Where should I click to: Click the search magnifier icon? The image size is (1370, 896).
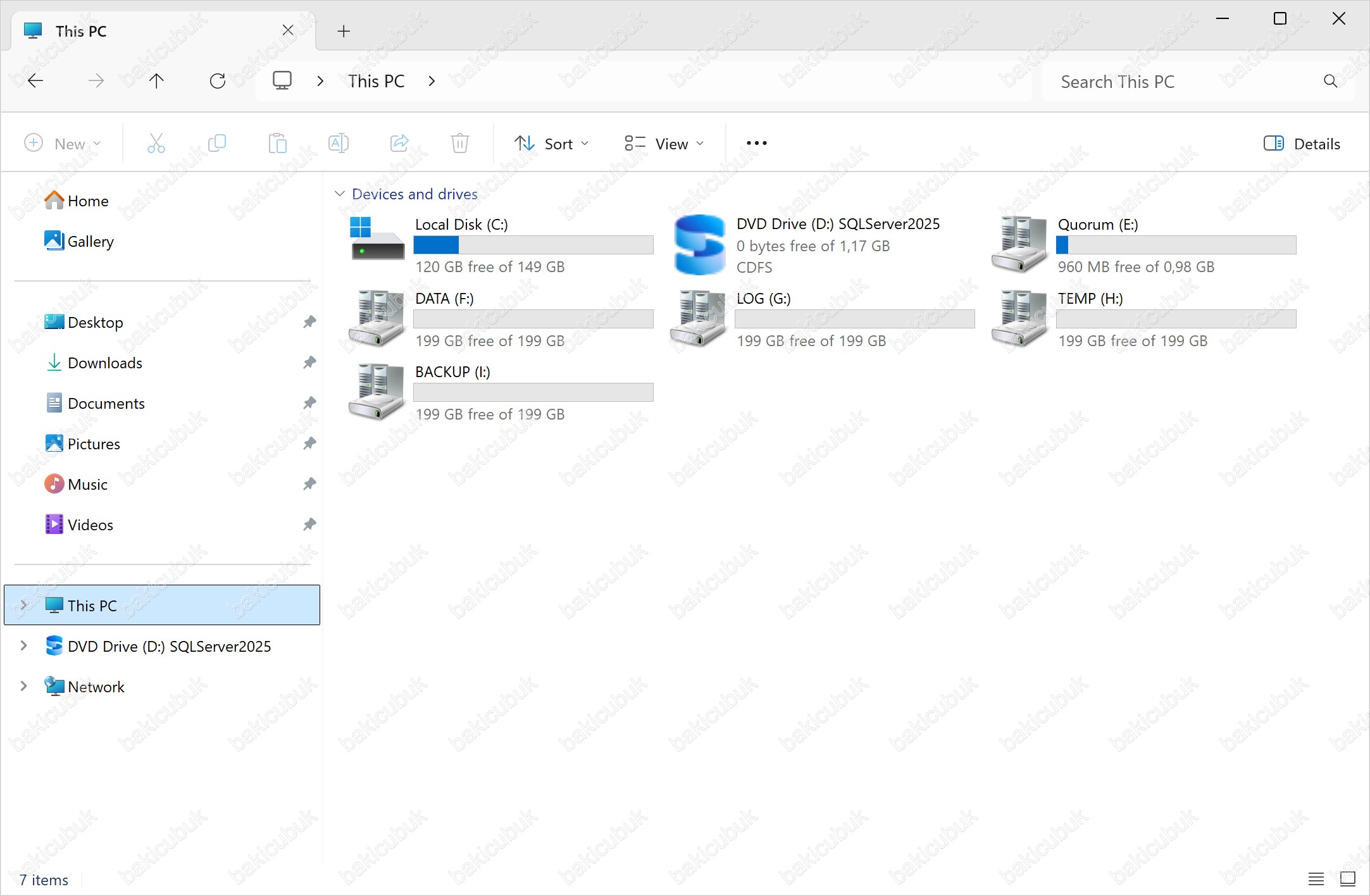coord(1330,81)
